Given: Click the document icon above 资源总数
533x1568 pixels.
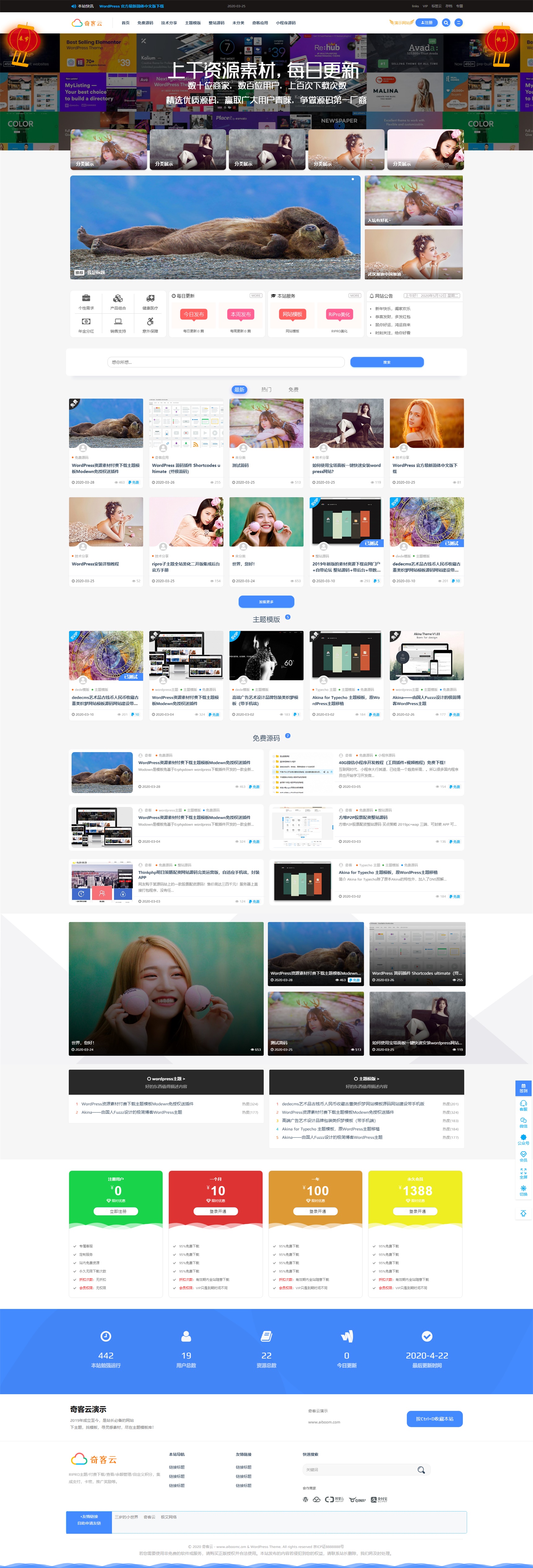Looking at the screenshot, I should [266, 1336].
